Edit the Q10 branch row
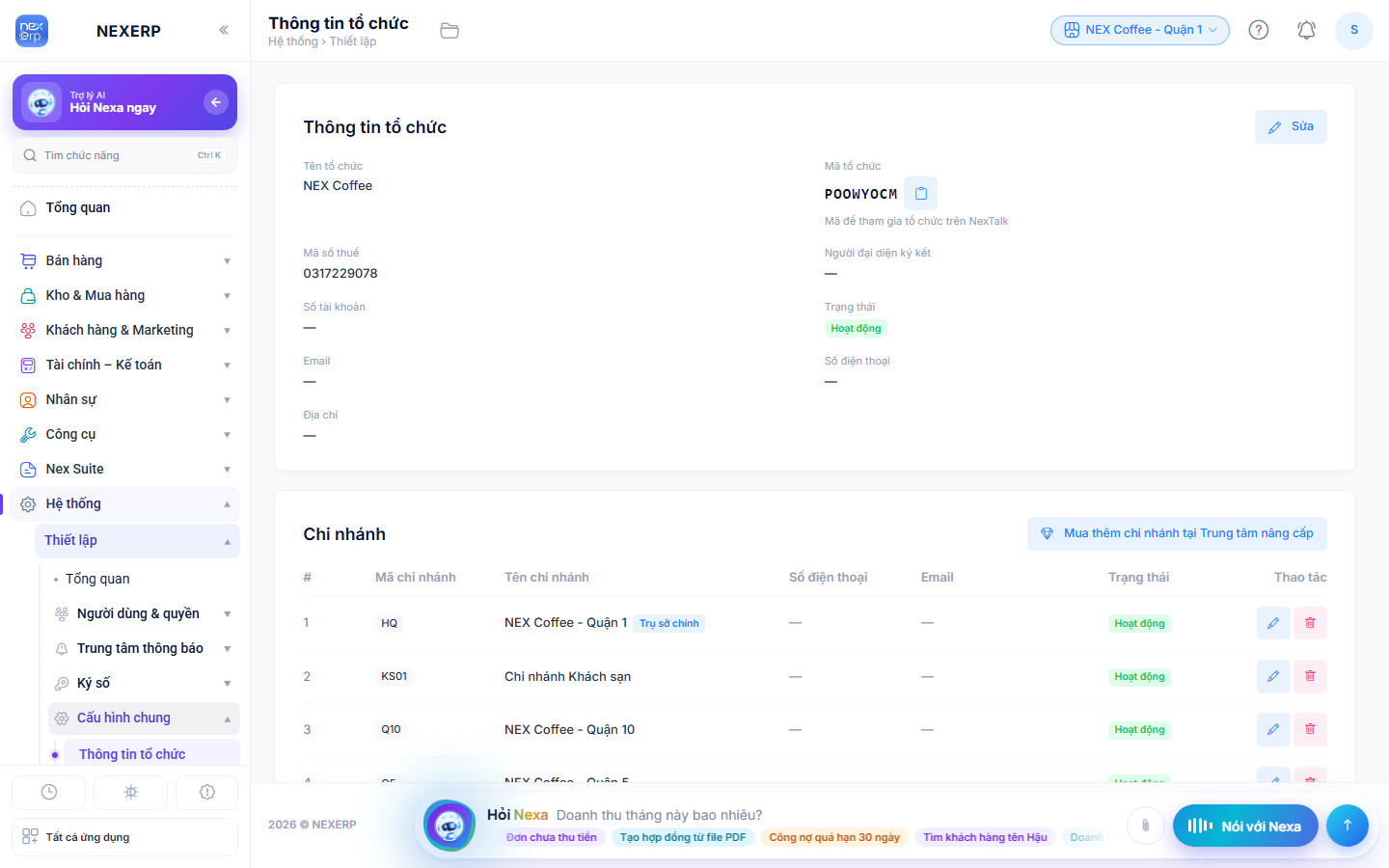Image resolution: width=1389 pixels, height=868 pixels. click(1273, 729)
